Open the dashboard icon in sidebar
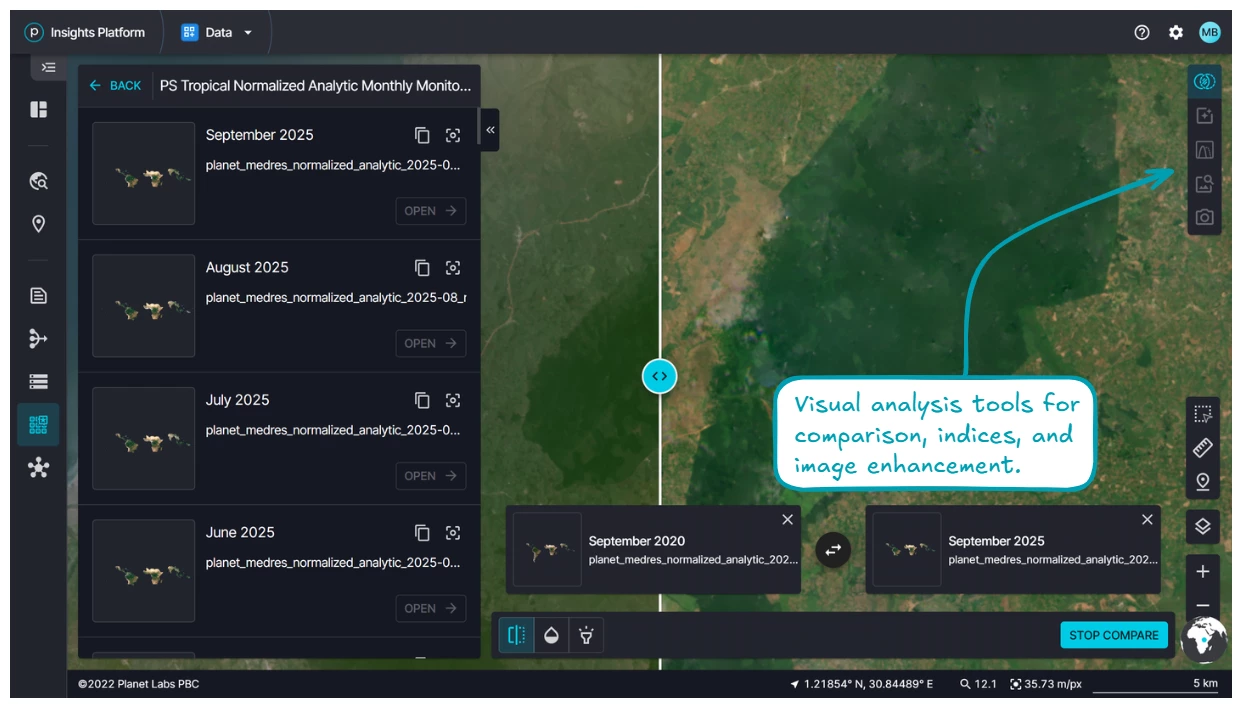The image size is (1242, 707). pos(38,110)
